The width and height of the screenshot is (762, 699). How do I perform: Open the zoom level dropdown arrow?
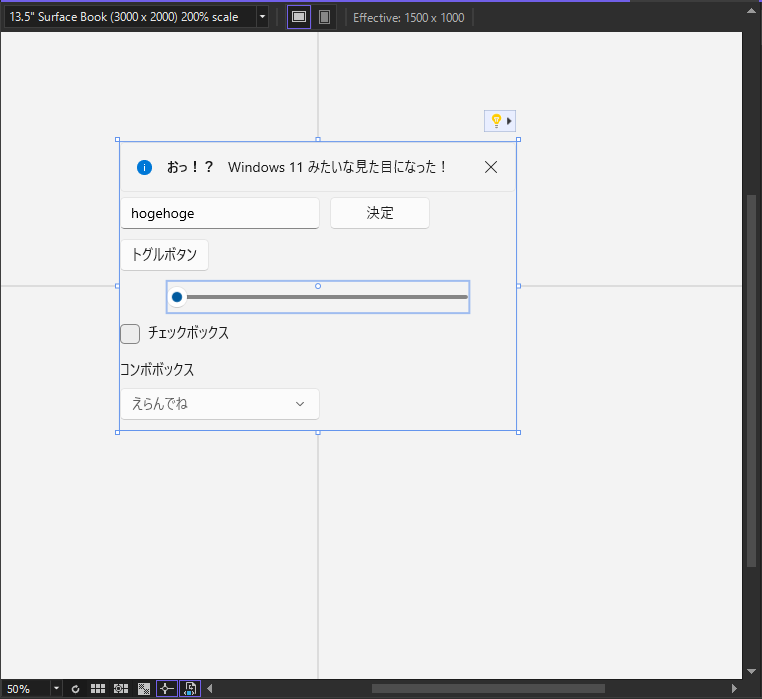(56, 689)
